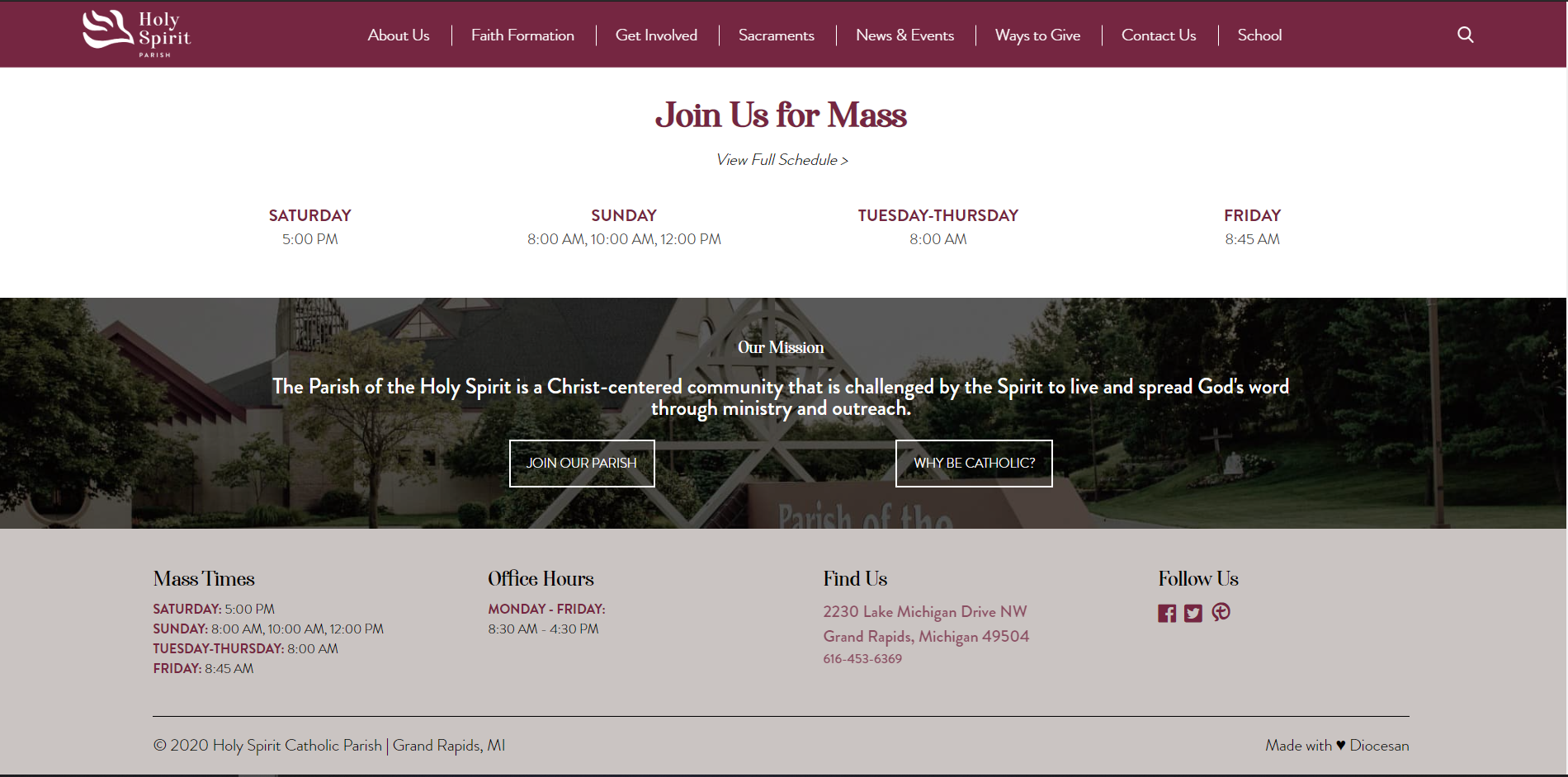This screenshot has height=777, width=1568.
Task: Open the parish Facebook page icon
Action: pyautogui.click(x=1166, y=613)
